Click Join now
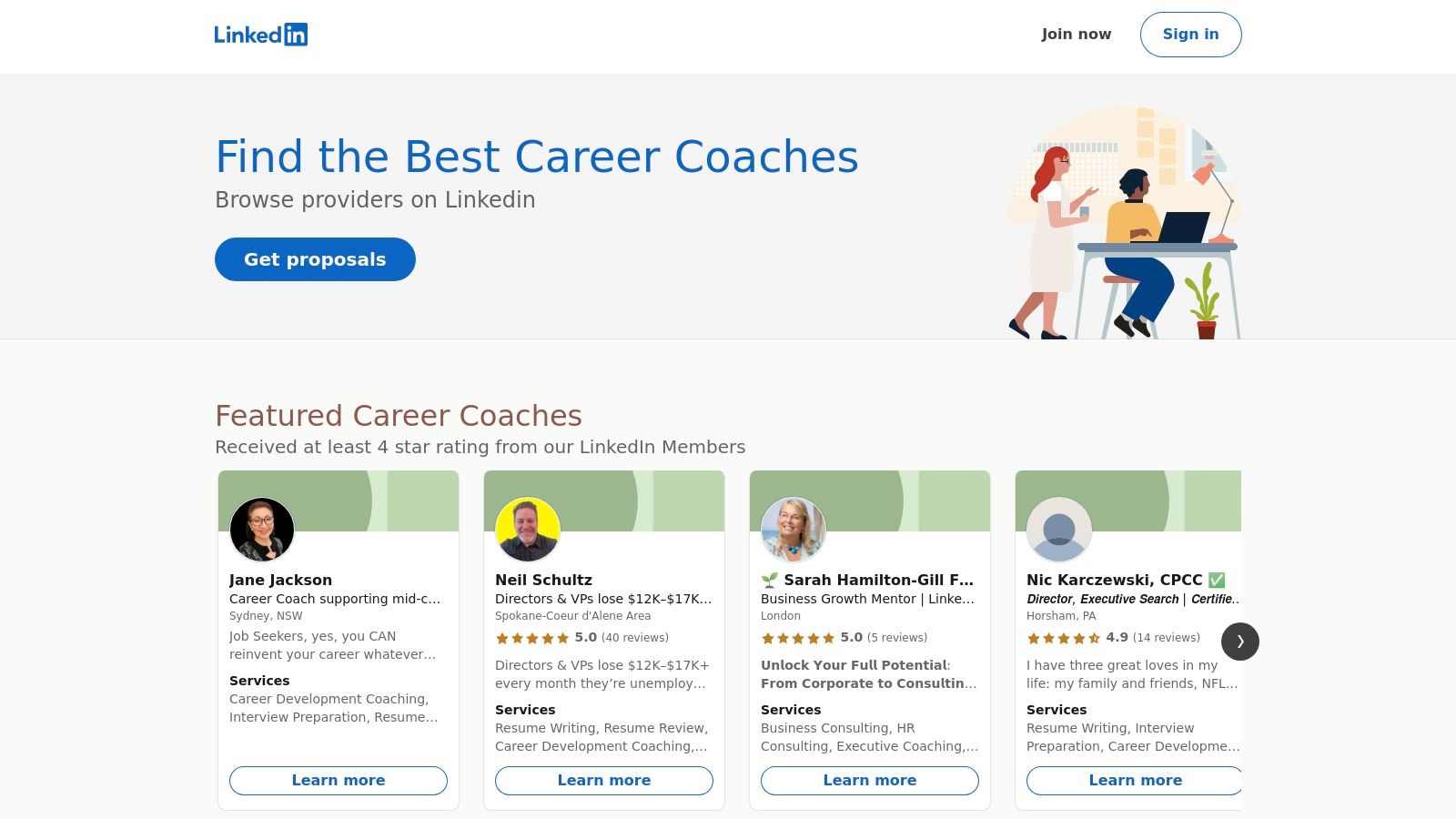The height and width of the screenshot is (819, 1456). (1076, 34)
